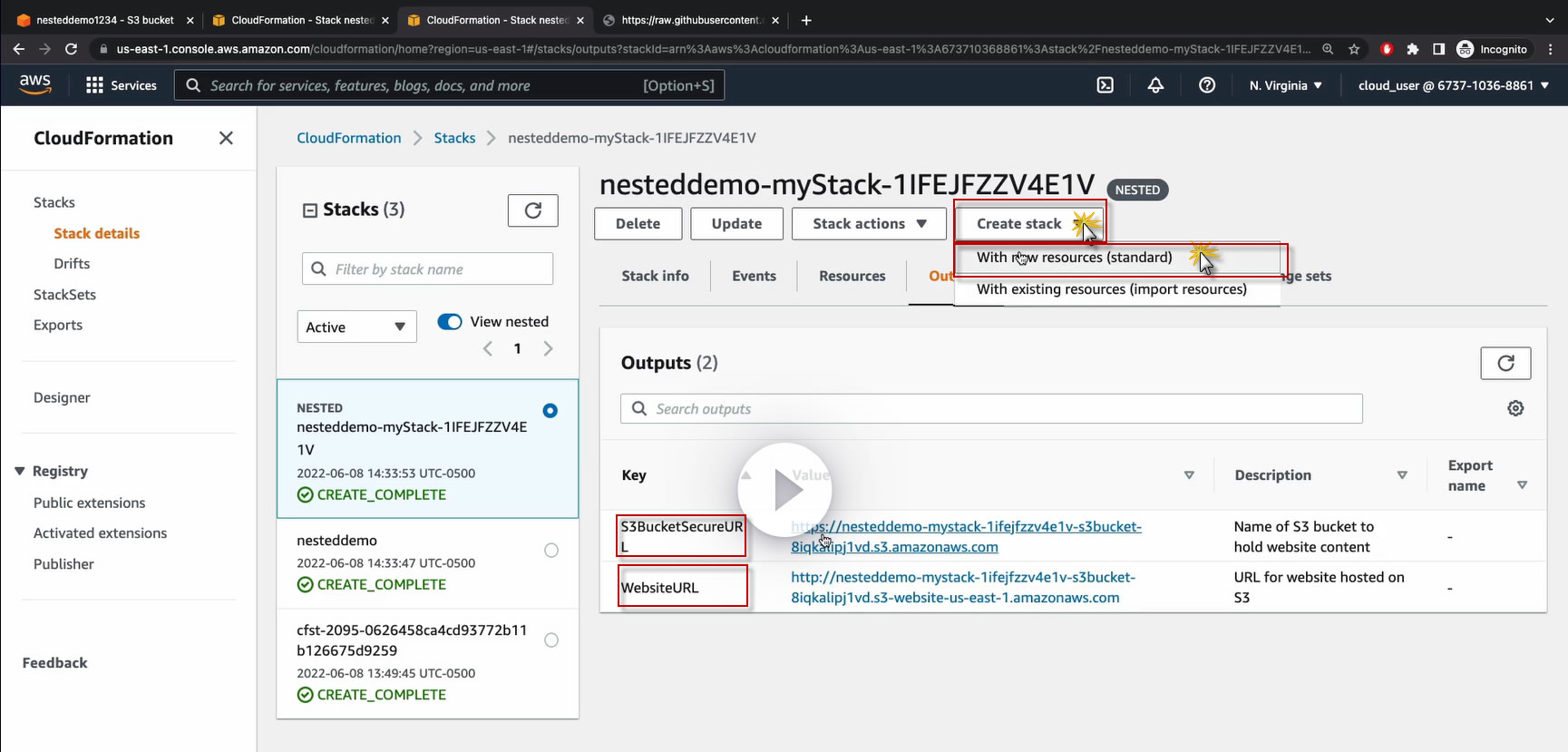This screenshot has height=752, width=1568.
Task: Open Drifts in the side navigation
Action: point(72,263)
